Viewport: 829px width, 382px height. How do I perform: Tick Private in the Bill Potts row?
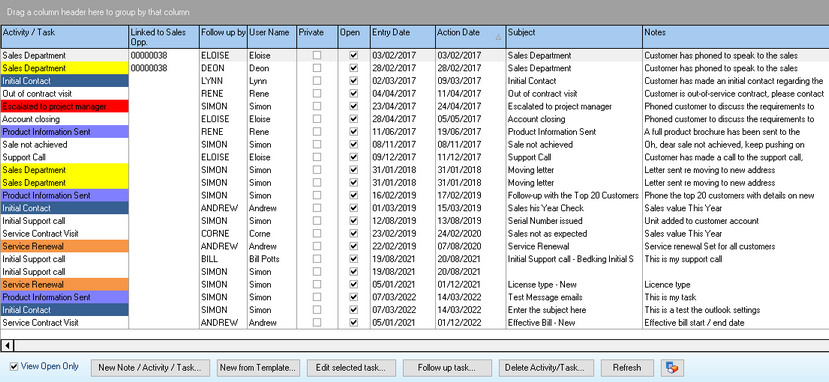click(316, 259)
